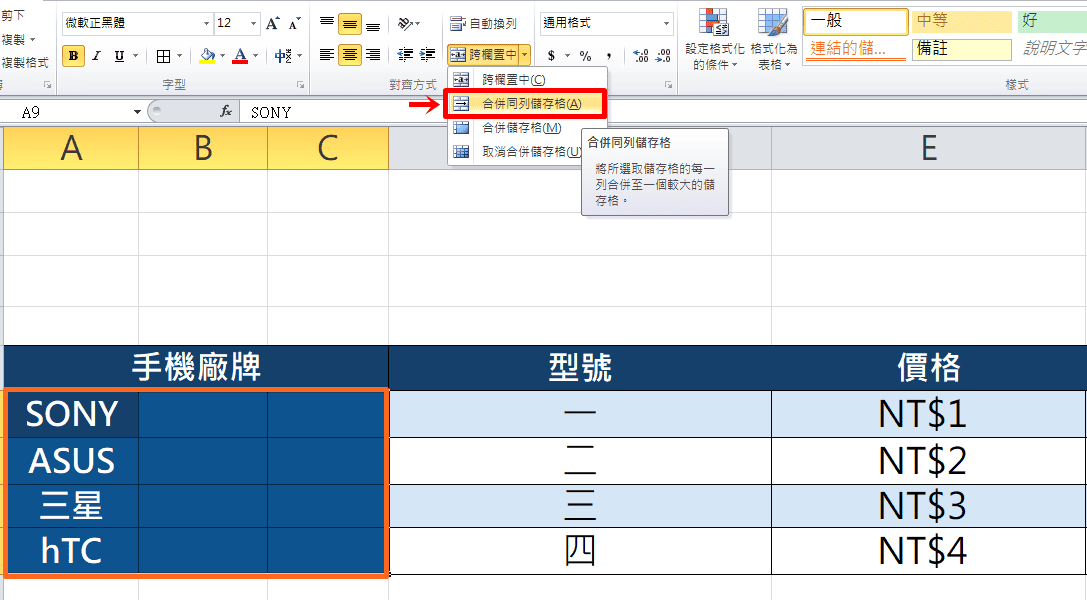Image resolution: width=1087 pixels, height=600 pixels.
Task: Align text to the left
Action: tap(327, 55)
